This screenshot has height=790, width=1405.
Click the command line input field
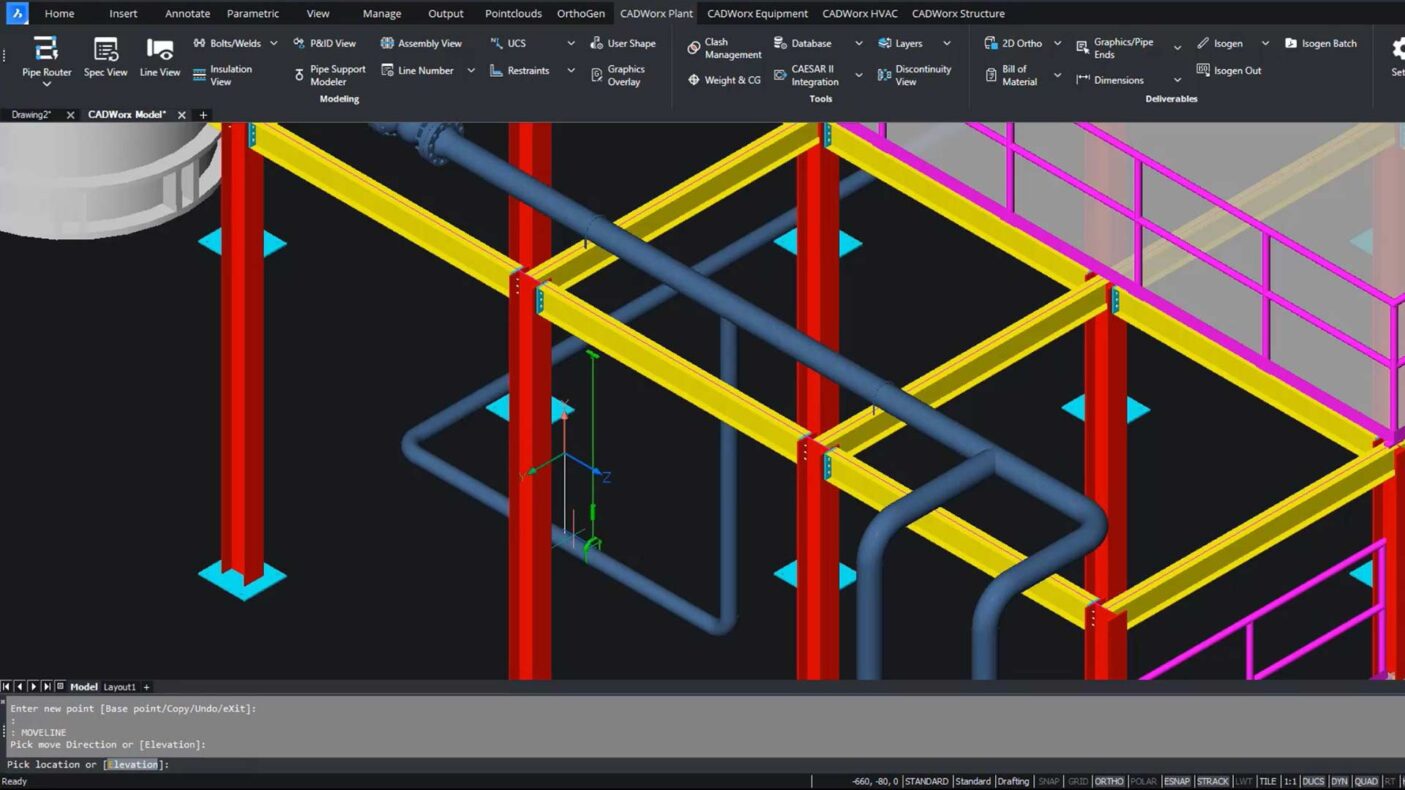700,764
